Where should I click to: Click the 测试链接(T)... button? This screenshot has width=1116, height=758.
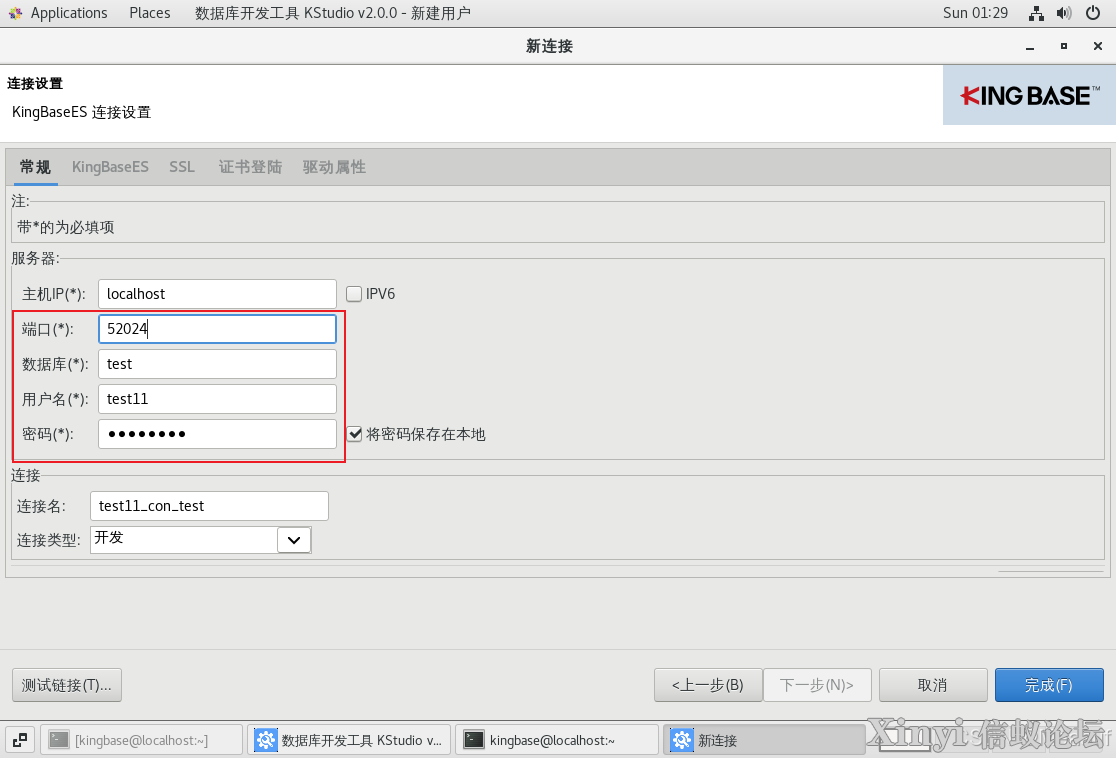tap(67, 685)
